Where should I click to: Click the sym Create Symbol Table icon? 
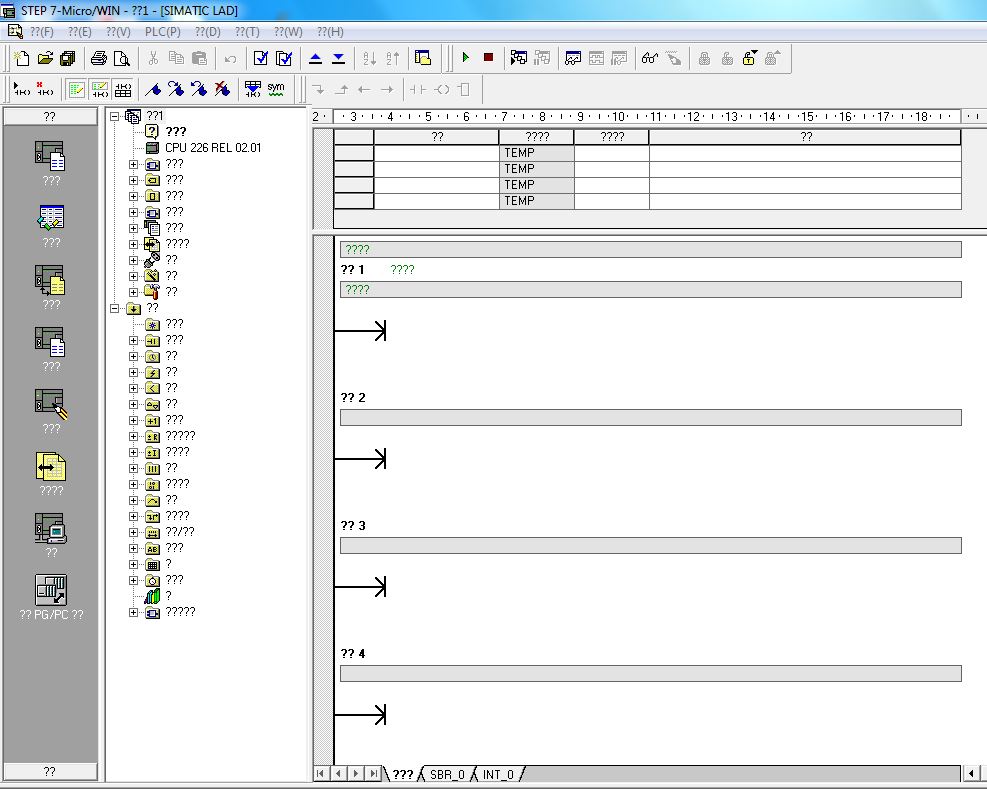(x=276, y=89)
